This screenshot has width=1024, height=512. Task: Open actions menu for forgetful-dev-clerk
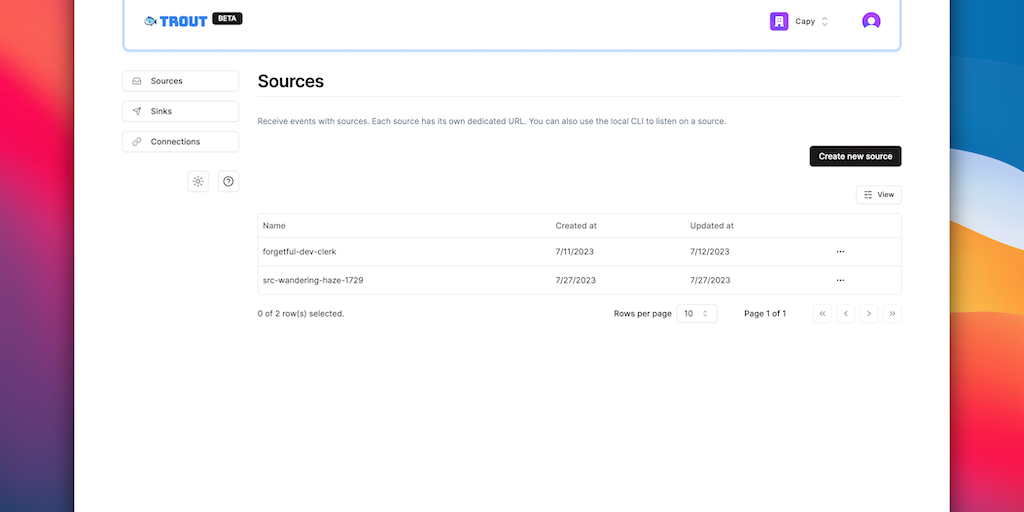pos(840,252)
